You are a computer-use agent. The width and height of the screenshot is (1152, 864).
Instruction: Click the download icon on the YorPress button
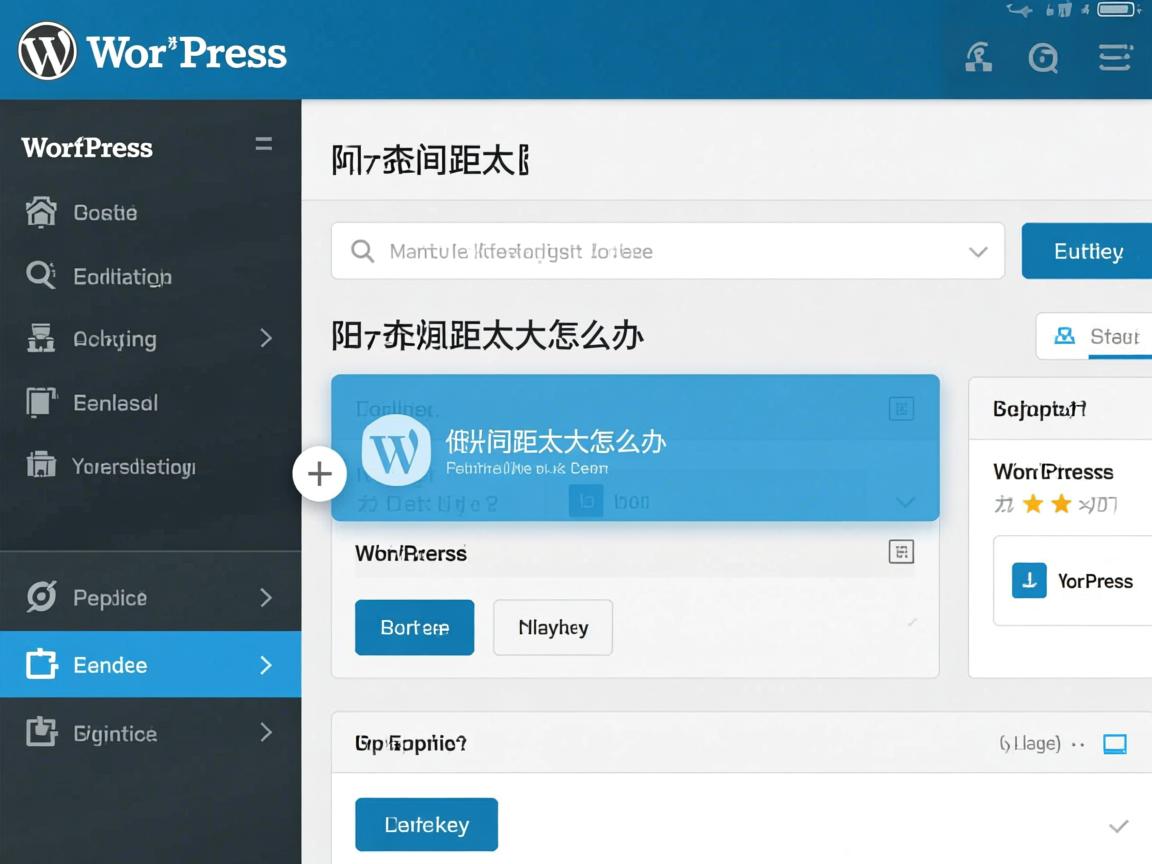tap(1029, 580)
